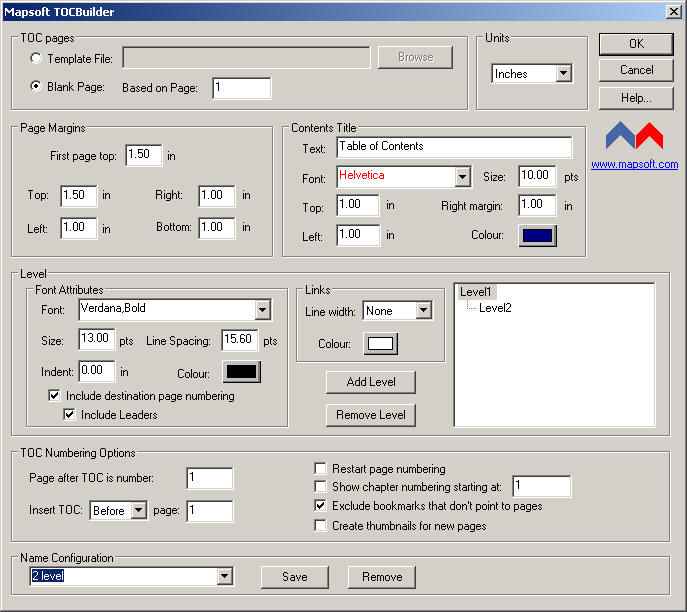Open the Insert TOC Before dropdown

pyautogui.click(x=138, y=511)
